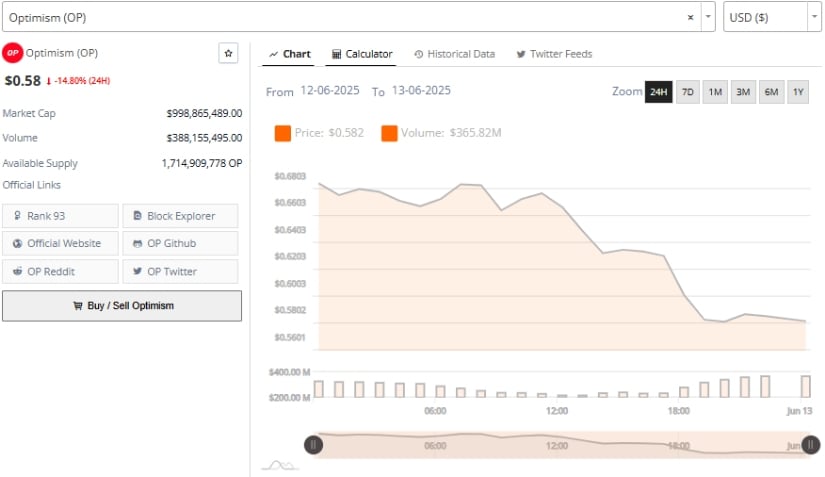Open the USD ($) currency dropdown
The image size is (825, 477).
point(814,17)
